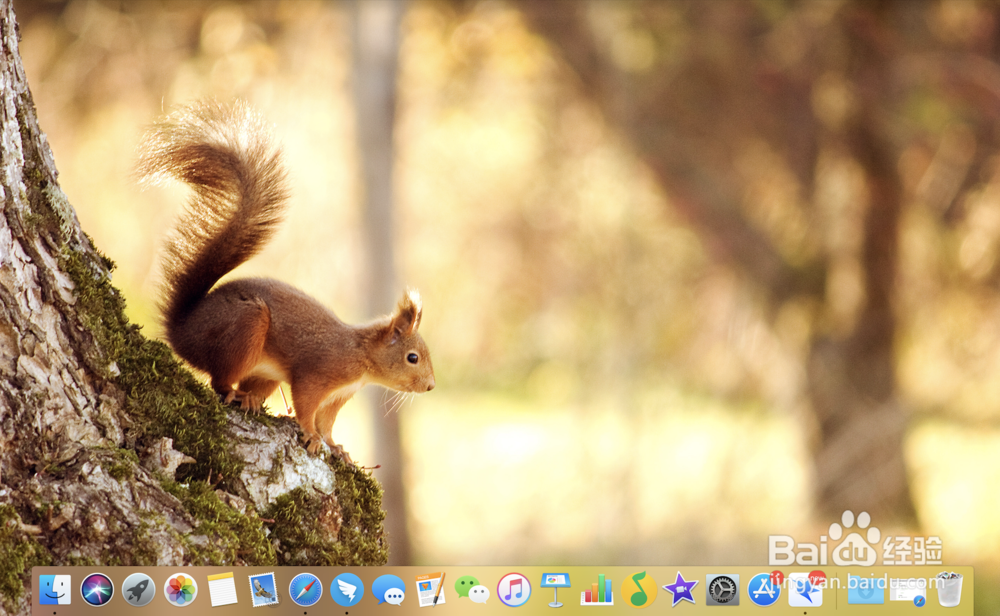Launch the Pages app
Viewport: 1000px width, 616px height.
pos(430,589)
